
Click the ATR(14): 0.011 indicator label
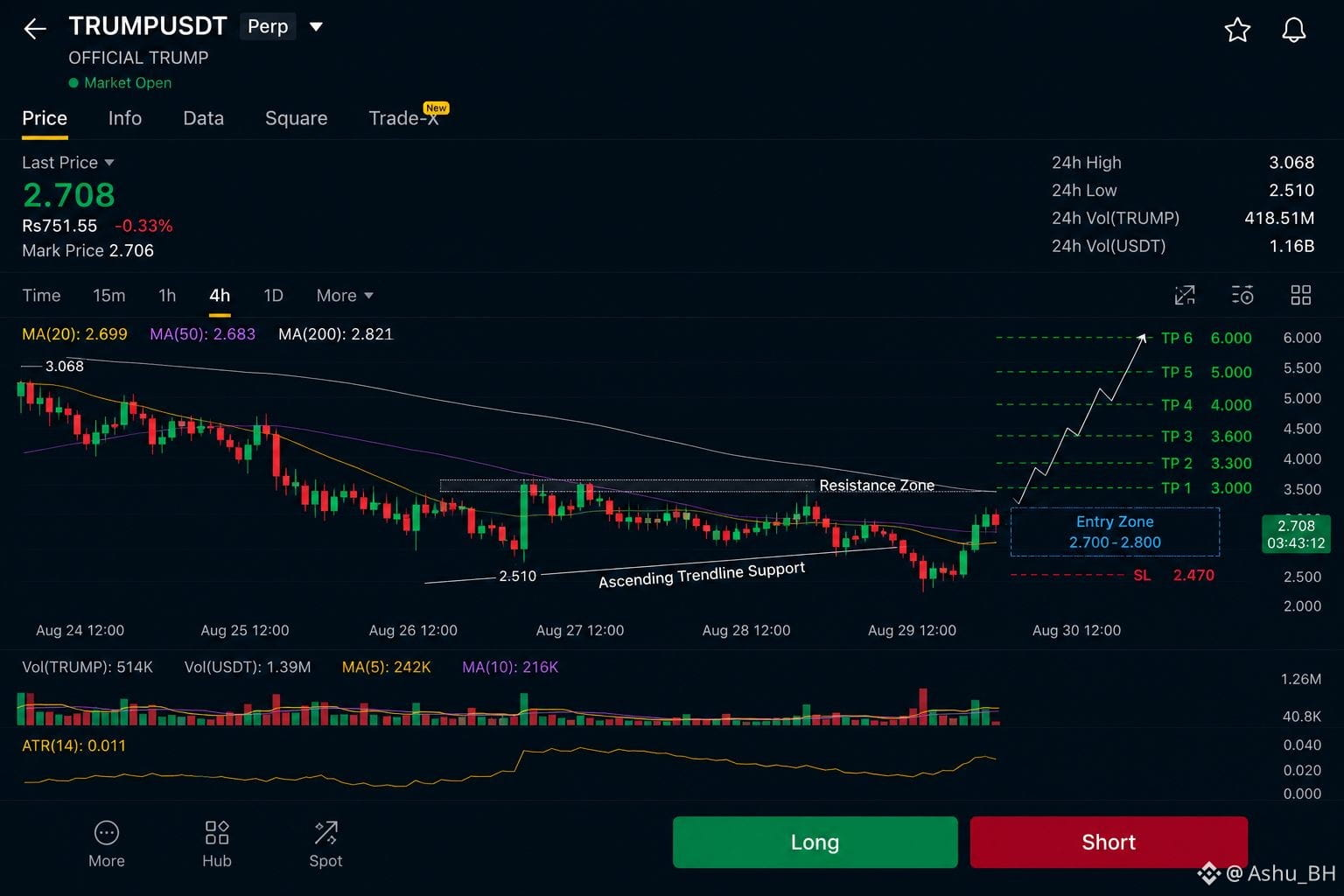[74, 746]
